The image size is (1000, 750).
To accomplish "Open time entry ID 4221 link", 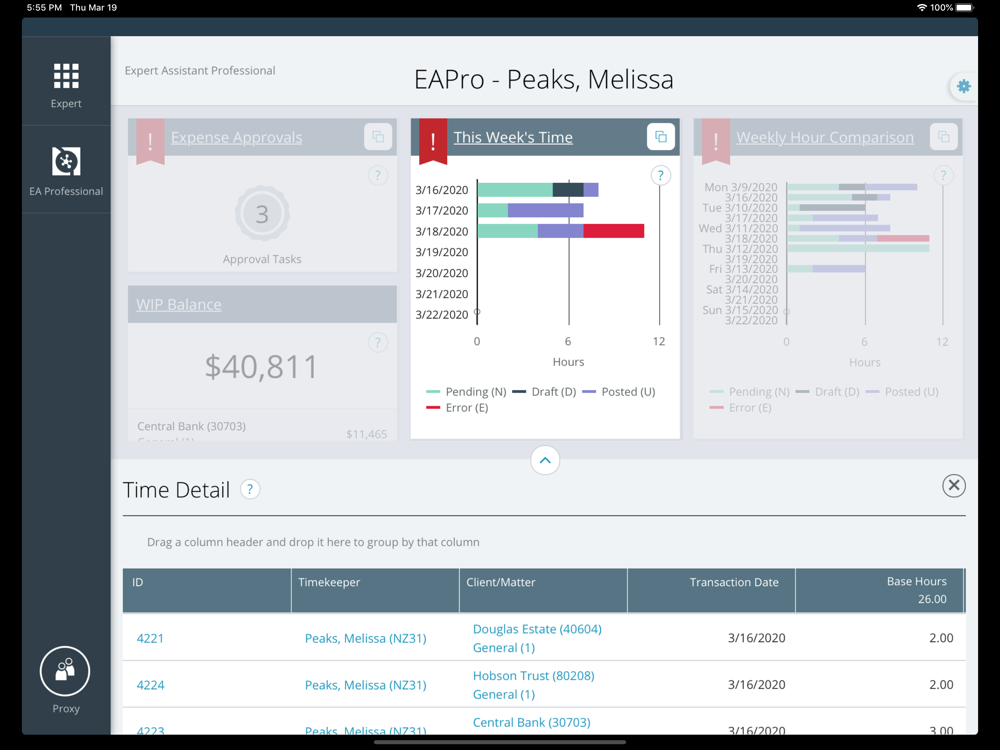I will [150, 638].
